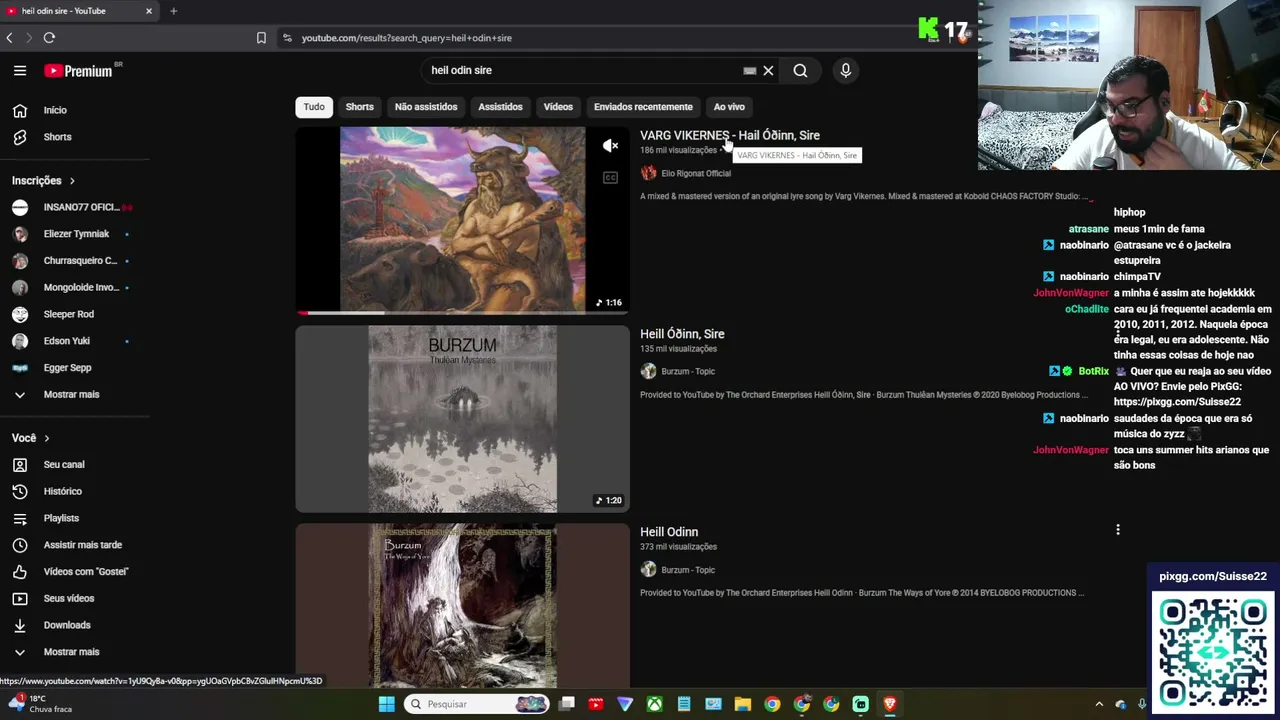
Task: Open the YouTube hamburger guide menu
Action: (20, 71)
